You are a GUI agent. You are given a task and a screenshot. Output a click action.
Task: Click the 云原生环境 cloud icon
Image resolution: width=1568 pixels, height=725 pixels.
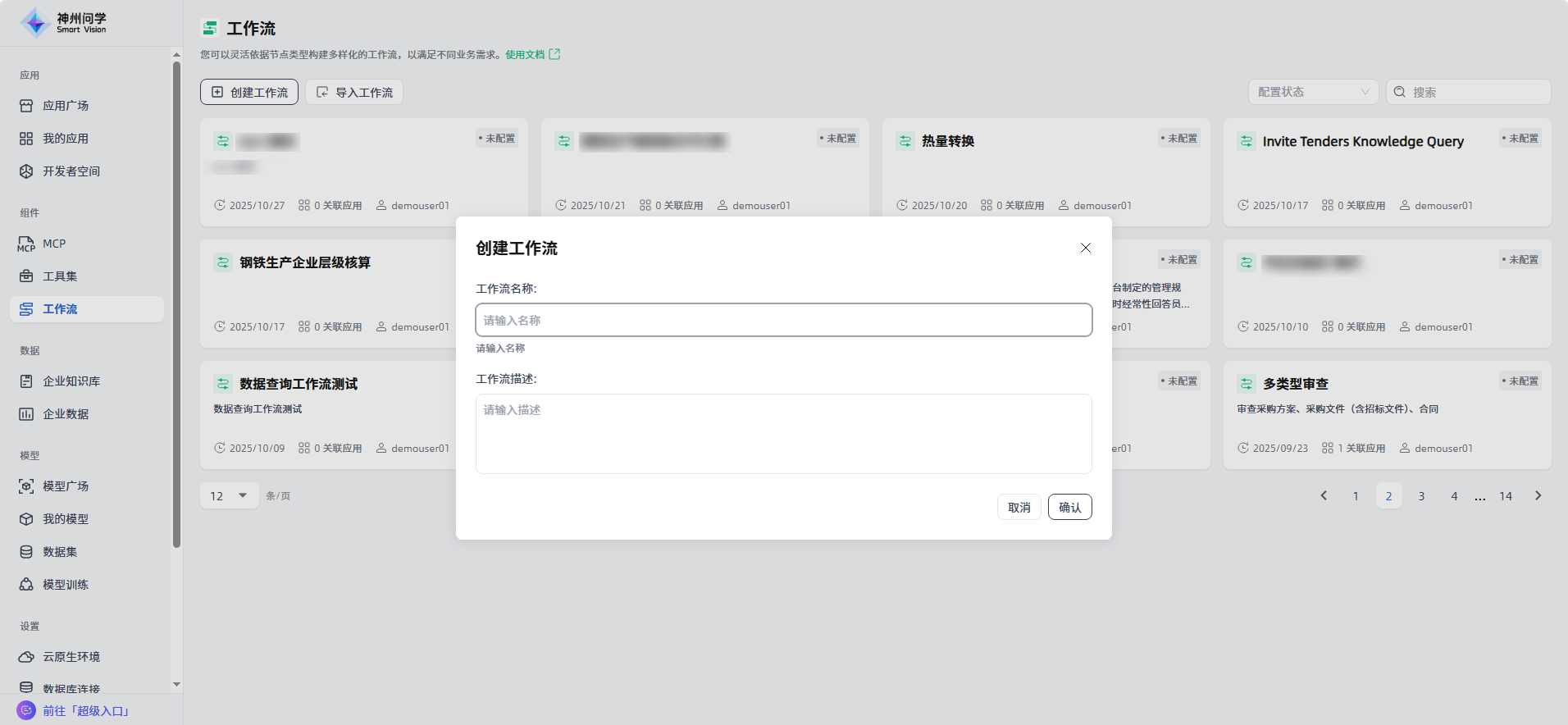pyautogui.click(x=26, y=657)
